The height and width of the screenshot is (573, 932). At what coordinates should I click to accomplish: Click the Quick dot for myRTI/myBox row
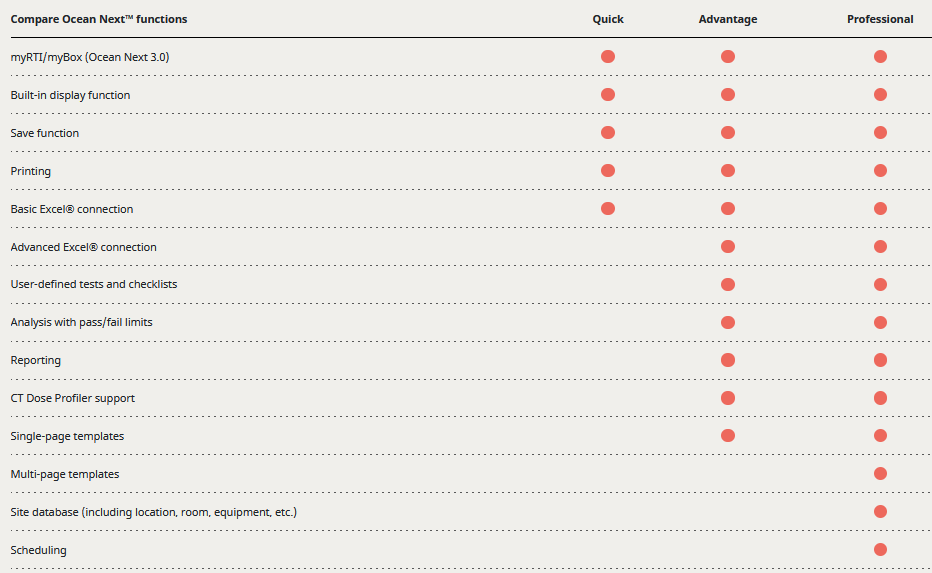pos(608,57)
